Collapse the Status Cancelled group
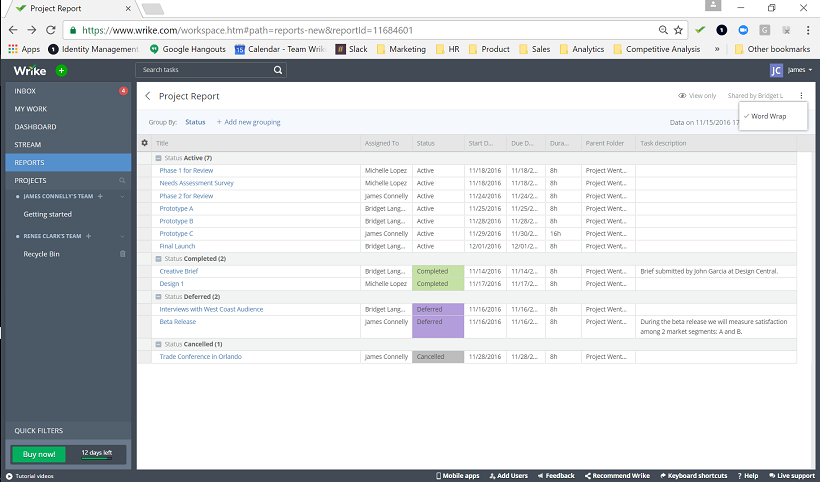820x482 pixels. click(158, 344)
